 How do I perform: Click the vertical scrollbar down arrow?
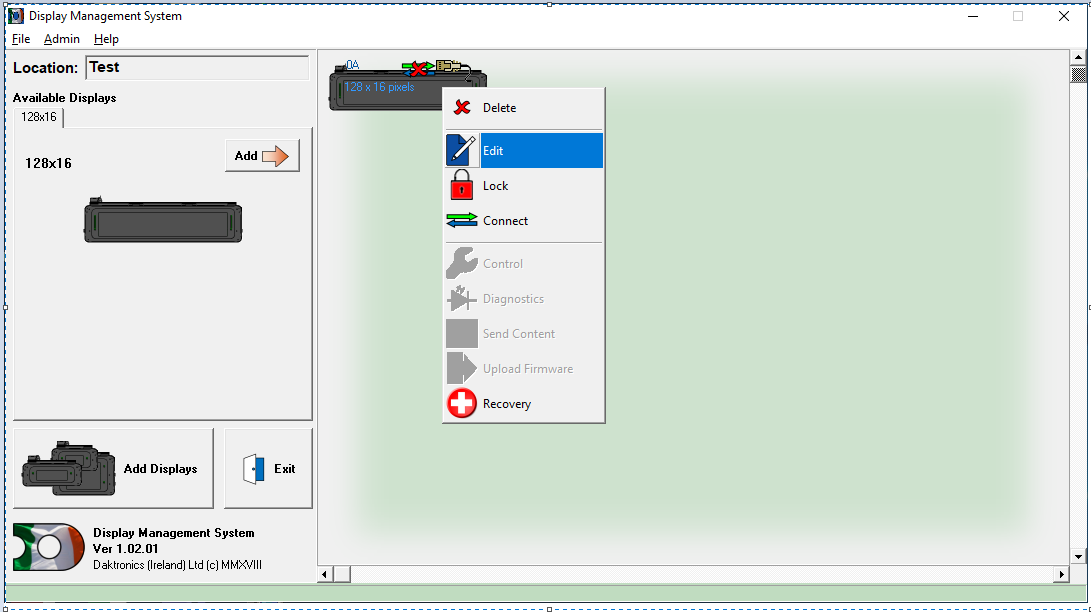(x=1079, y=556)
